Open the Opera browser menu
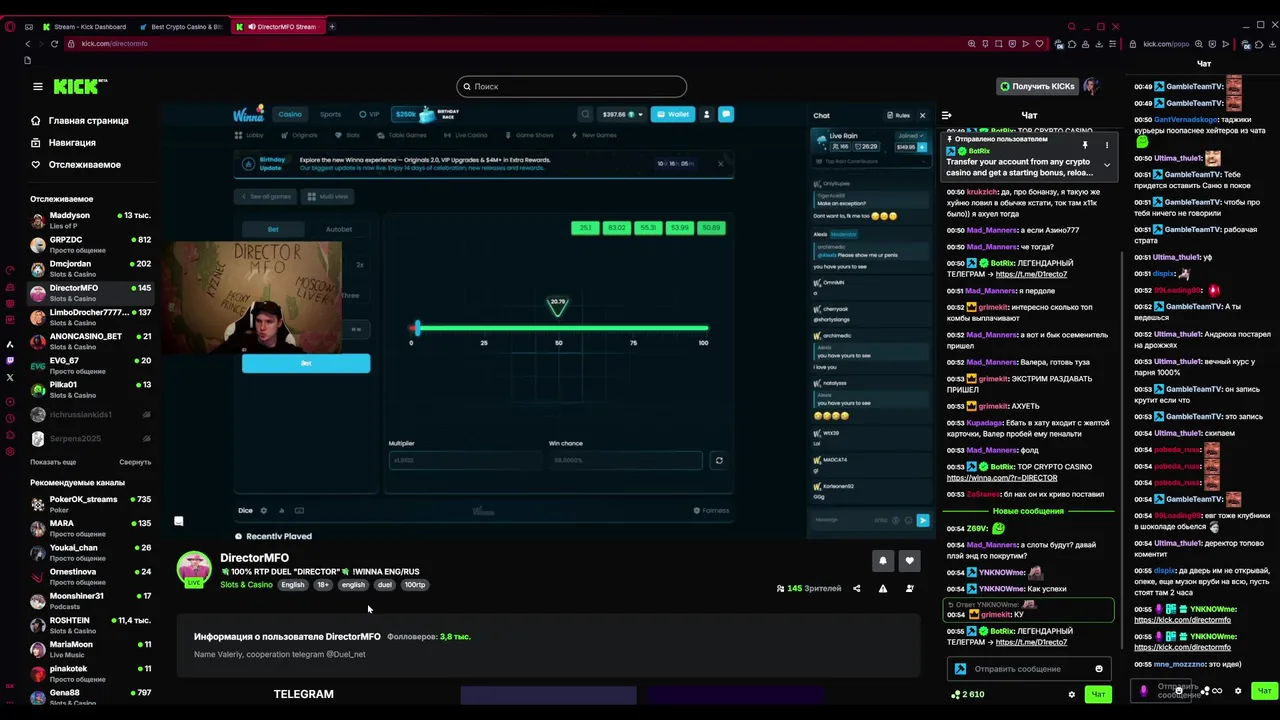The image size is (1280, 720). pos(10,27)
